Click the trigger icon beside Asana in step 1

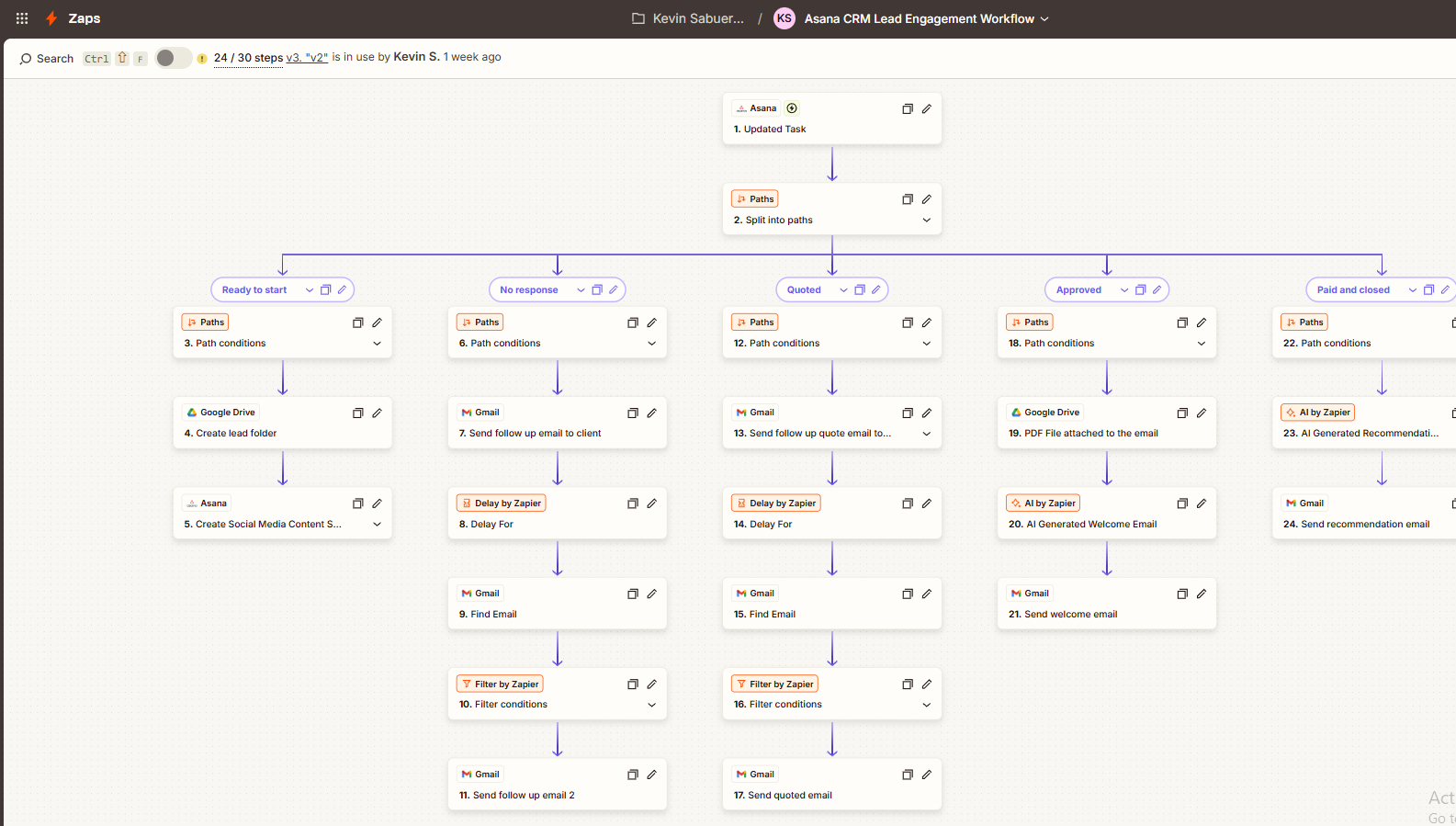pos(792,108)
